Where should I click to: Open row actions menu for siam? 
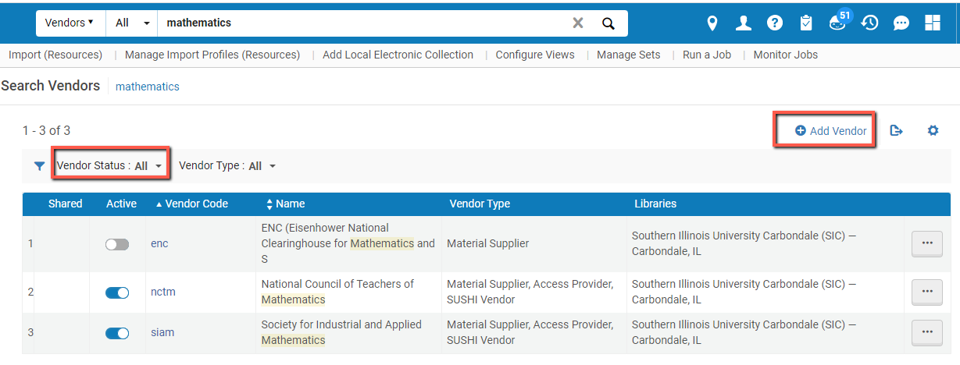[927, 333]
